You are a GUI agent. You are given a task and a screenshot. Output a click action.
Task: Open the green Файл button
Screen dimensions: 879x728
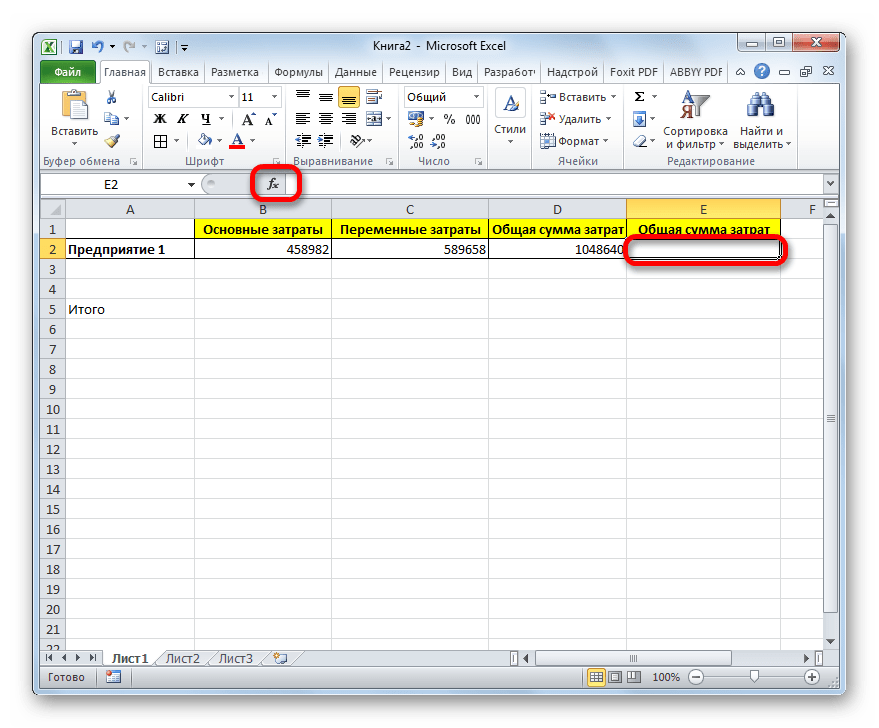67,72
